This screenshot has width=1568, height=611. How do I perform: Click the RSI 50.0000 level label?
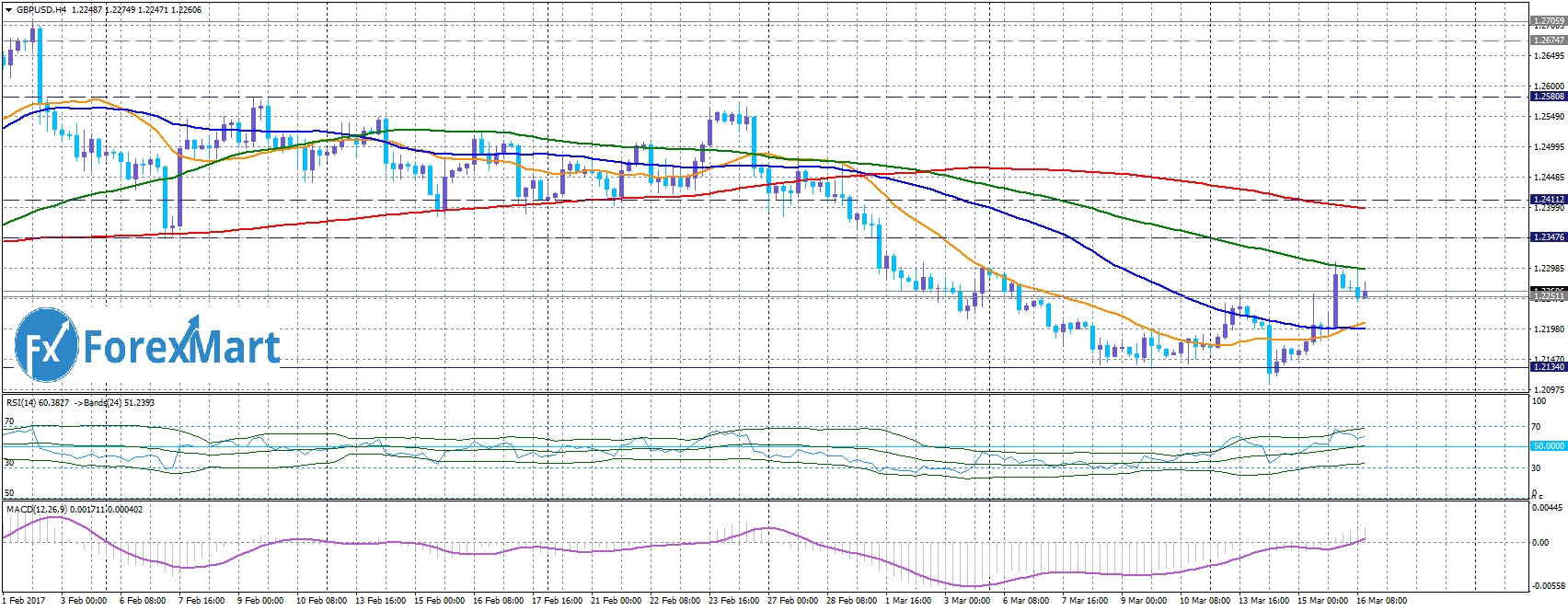click(x=1547, y=446)
